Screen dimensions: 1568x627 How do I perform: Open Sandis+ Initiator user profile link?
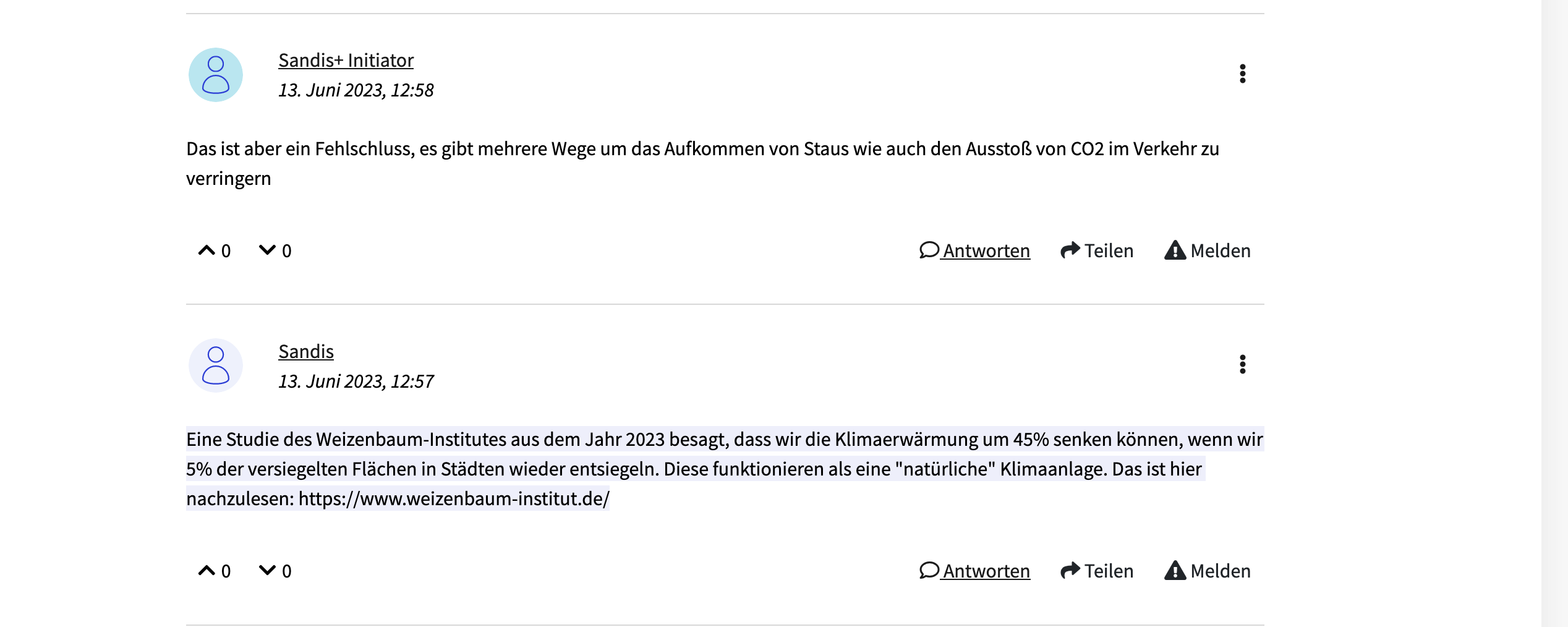(x=346, y=61)
